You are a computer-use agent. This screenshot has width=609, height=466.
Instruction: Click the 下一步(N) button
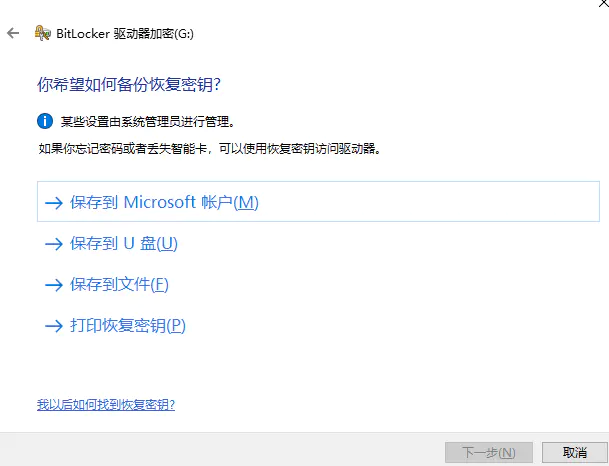(489, 452)
